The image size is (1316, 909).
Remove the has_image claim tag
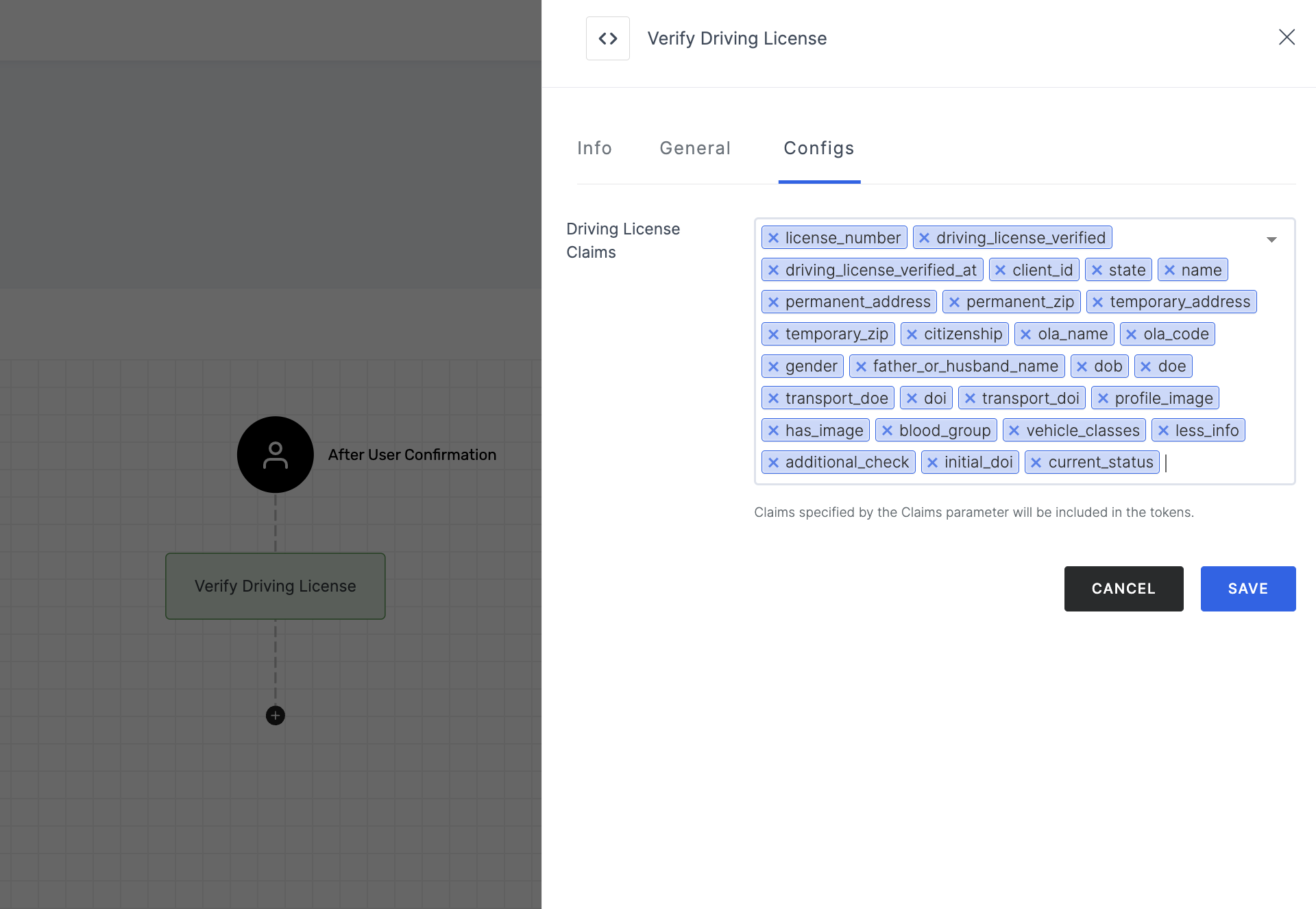pos(773,431)
